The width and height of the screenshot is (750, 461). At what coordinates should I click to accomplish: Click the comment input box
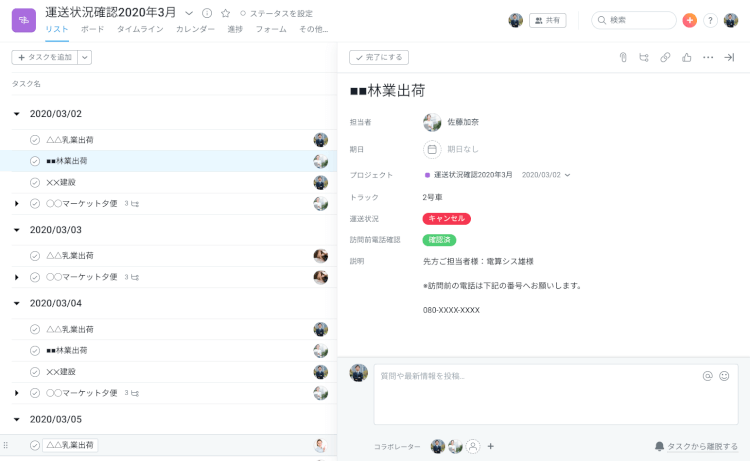556,395
